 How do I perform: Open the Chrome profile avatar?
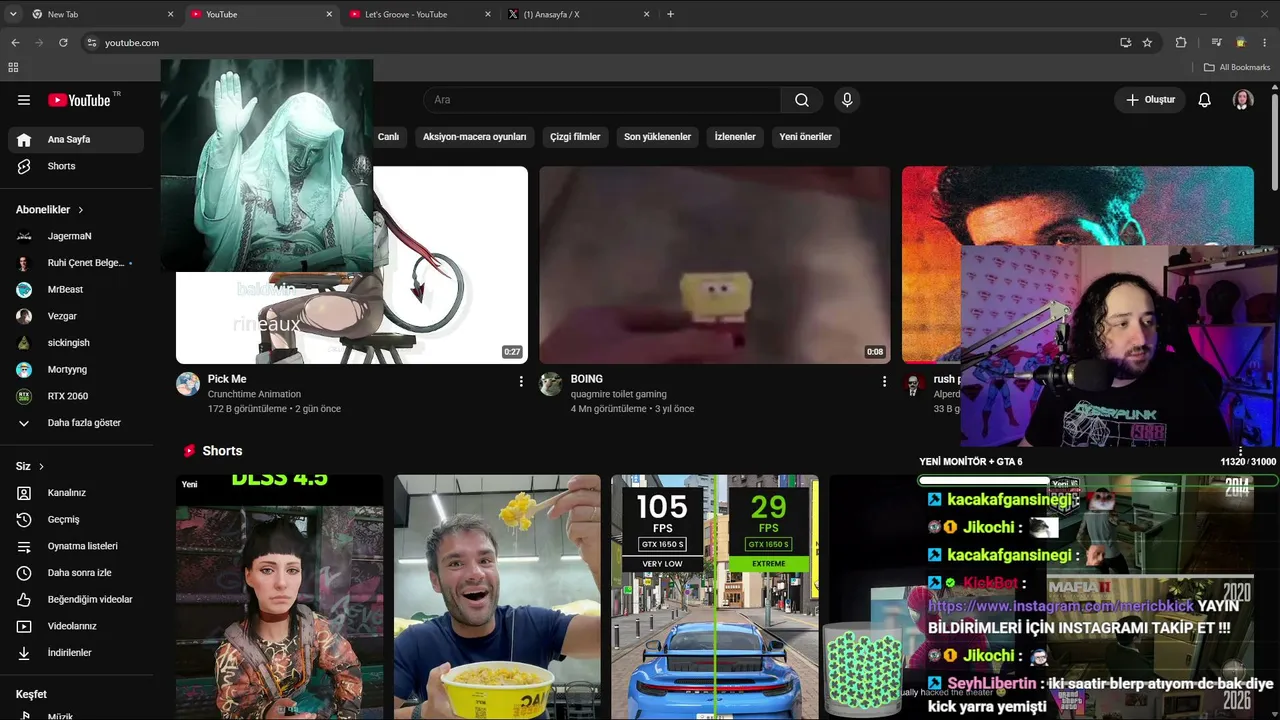(x=1241, y=43)
